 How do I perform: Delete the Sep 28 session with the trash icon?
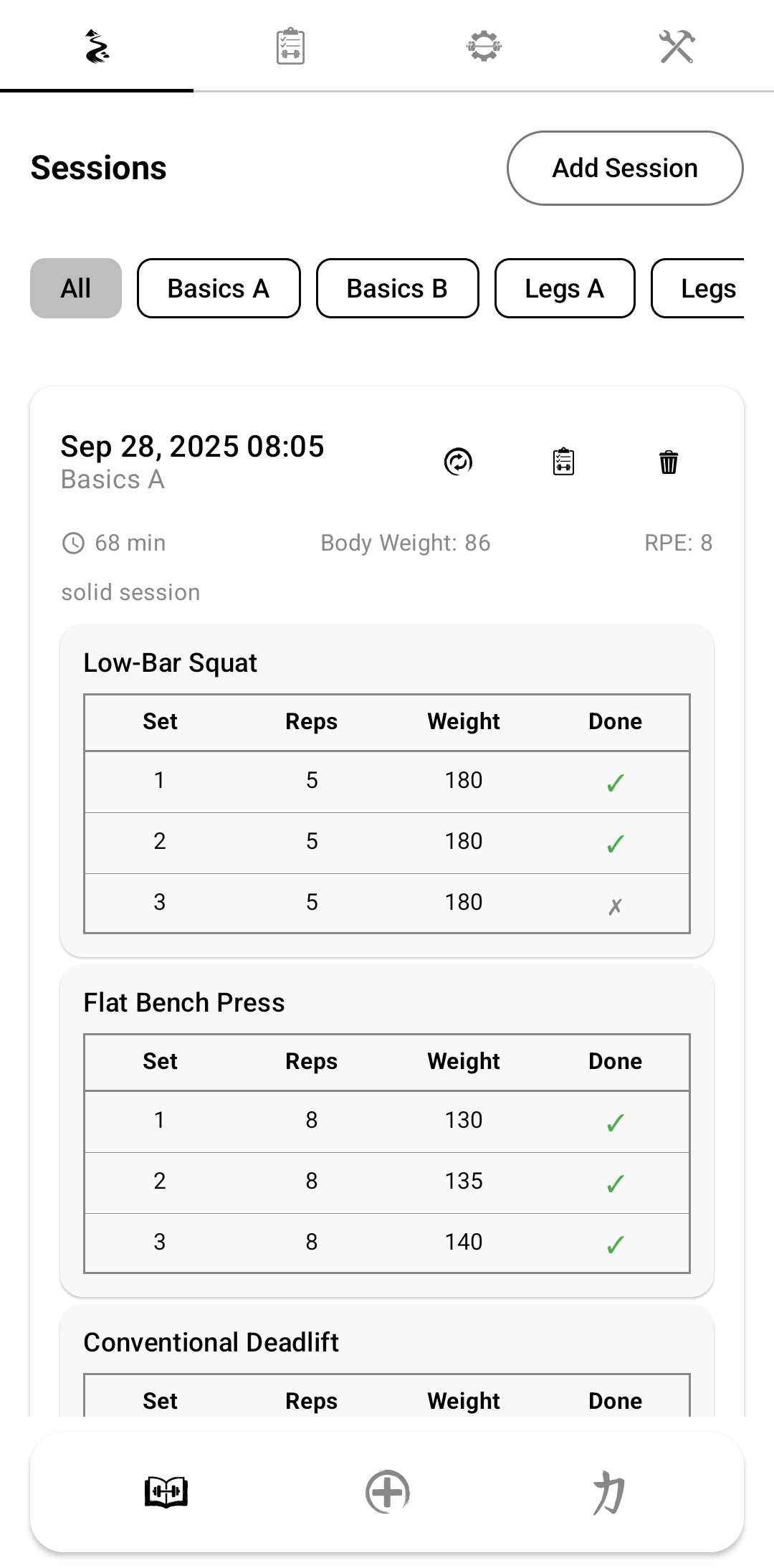[x=669, y=462]
